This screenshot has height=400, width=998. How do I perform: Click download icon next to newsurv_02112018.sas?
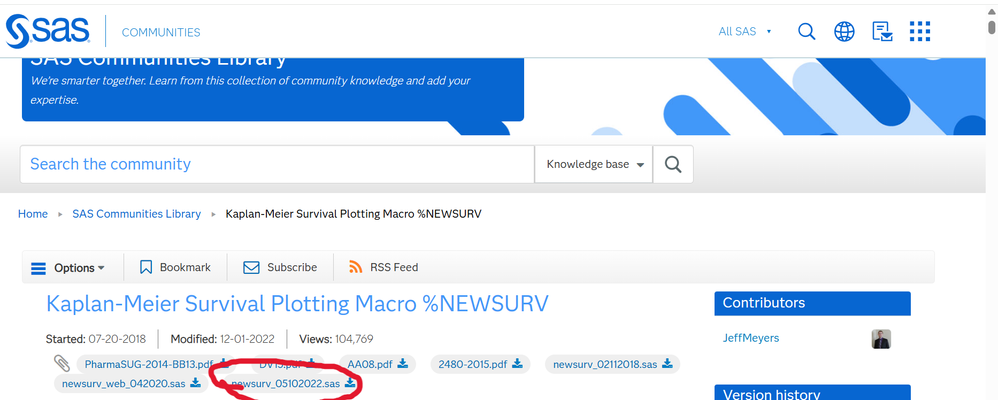click(667, 364)
